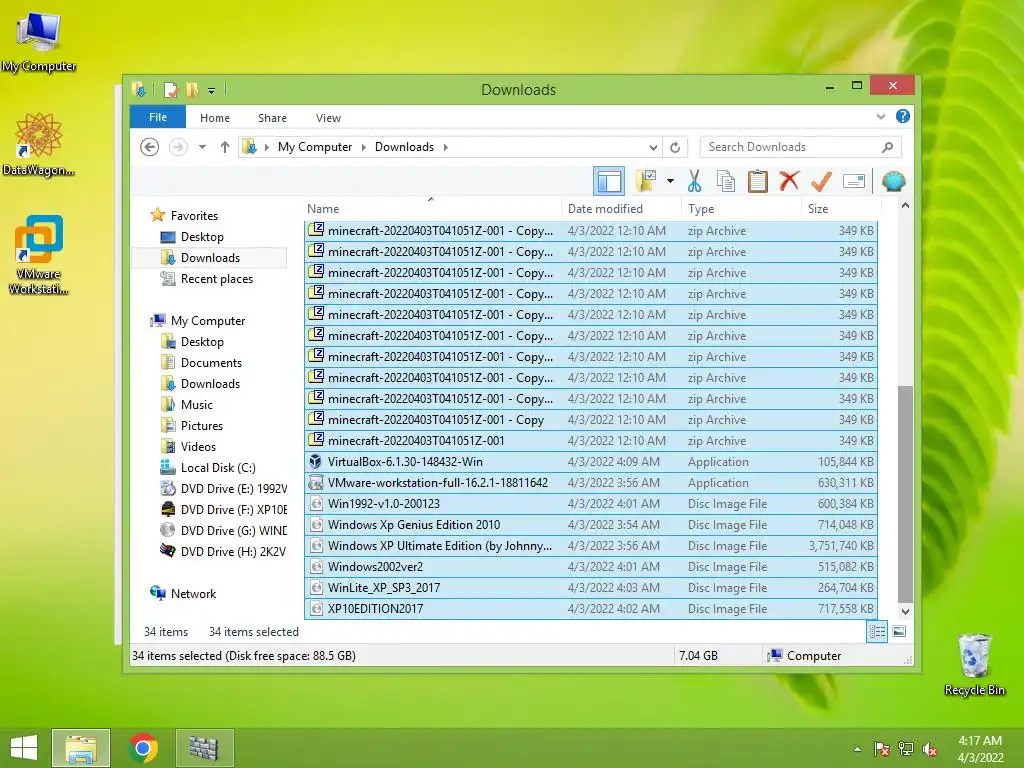This screenshot has width=1024, height=768.
Task: Open the recent locations dropdown
Action: point(202,147)
